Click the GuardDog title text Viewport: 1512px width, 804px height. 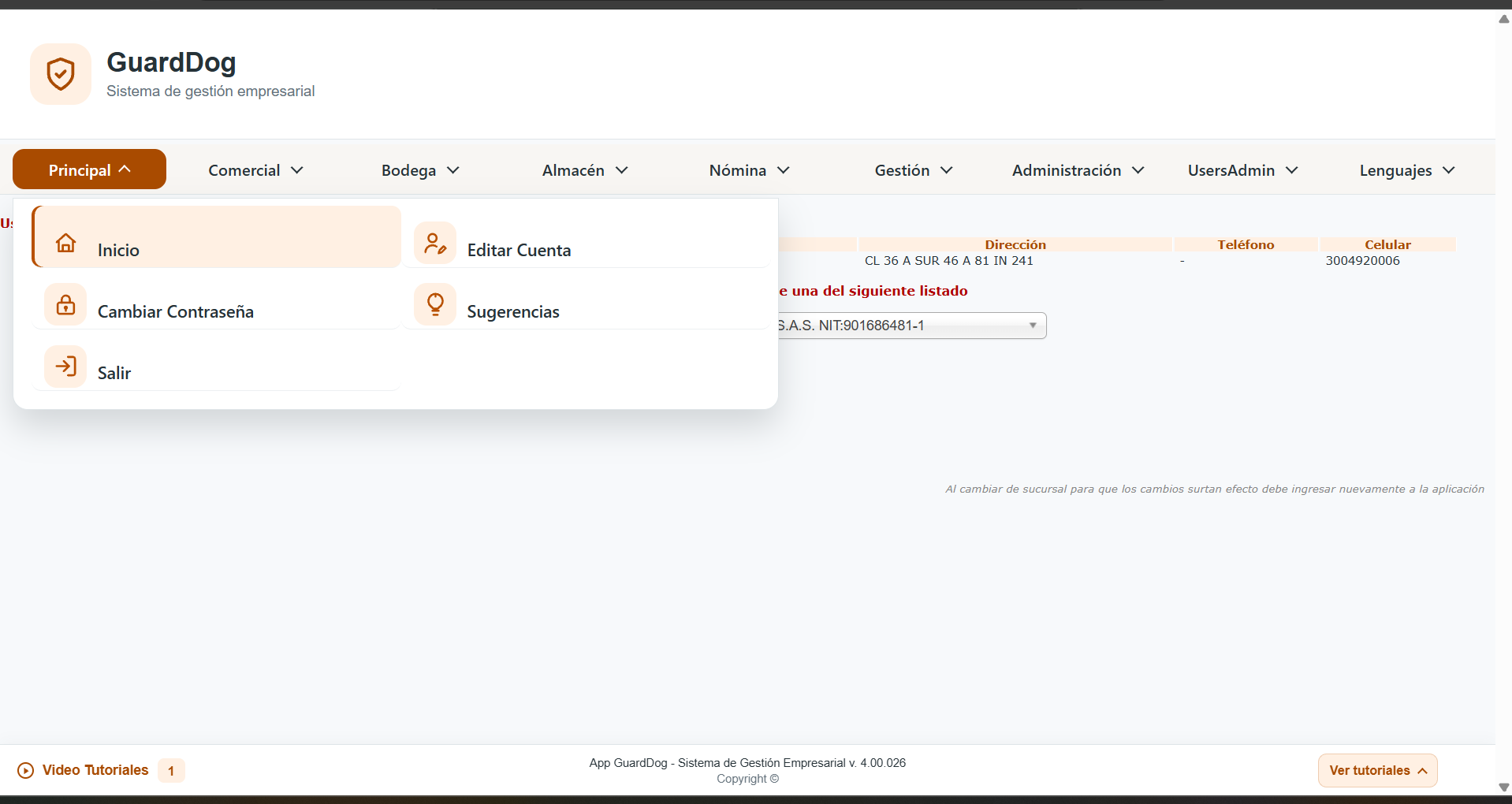171,62
